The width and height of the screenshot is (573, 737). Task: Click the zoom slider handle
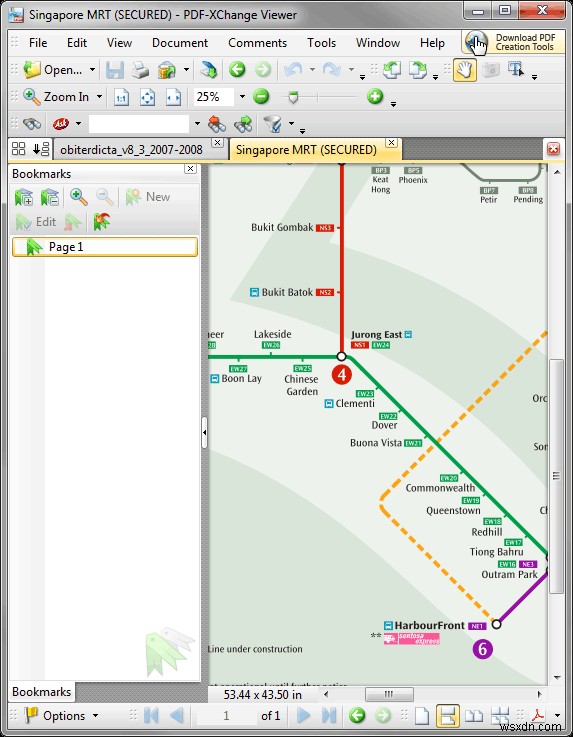(x=293, y=97)
